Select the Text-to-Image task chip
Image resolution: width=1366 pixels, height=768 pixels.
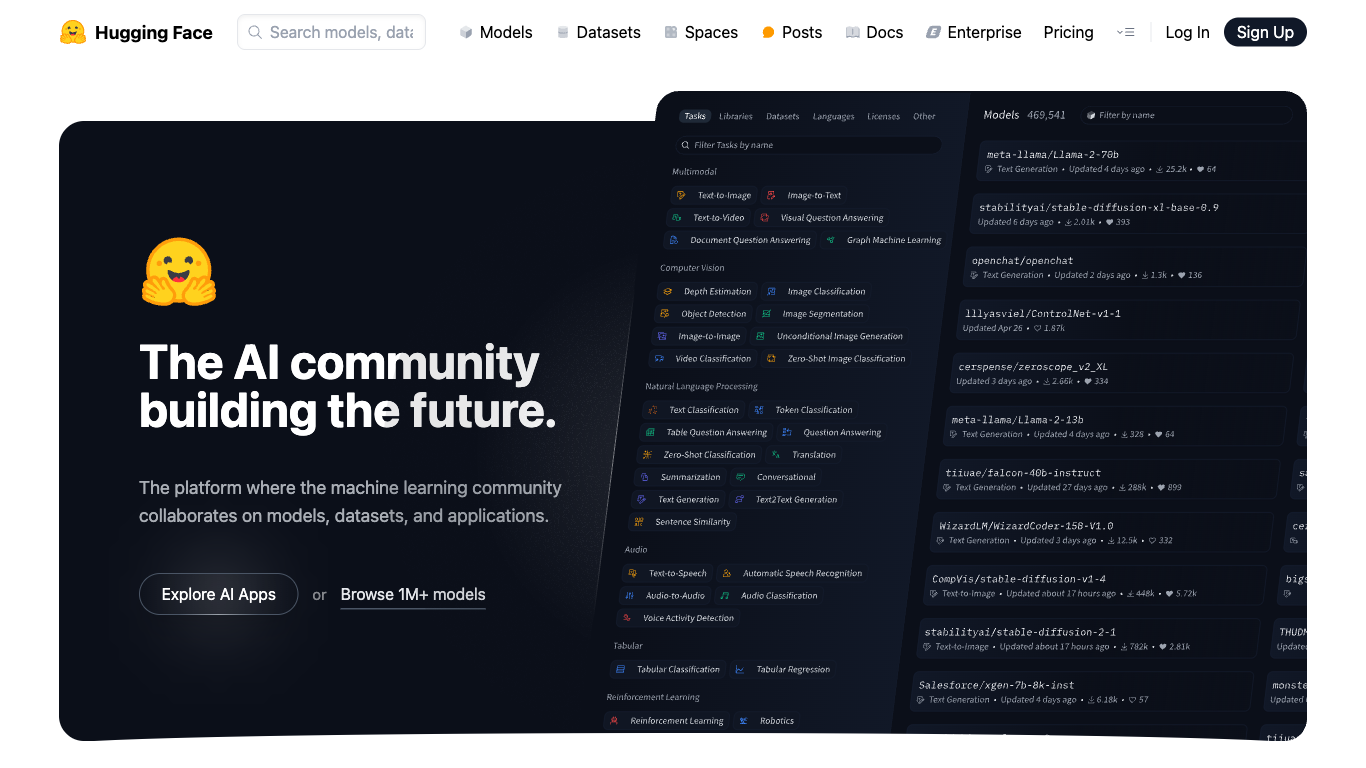click(x=714, y=195)
